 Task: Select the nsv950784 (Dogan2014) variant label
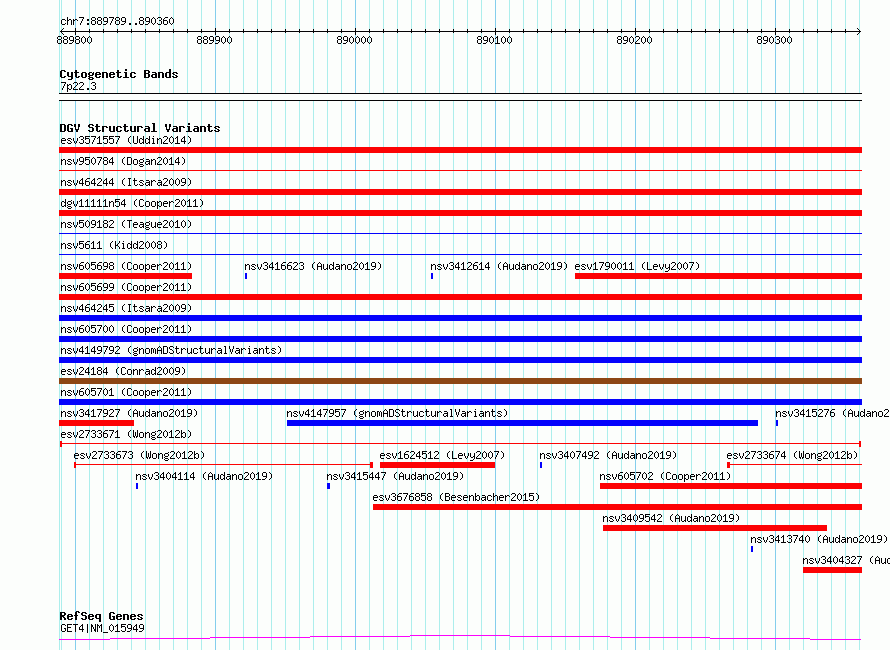pos(123,161)
